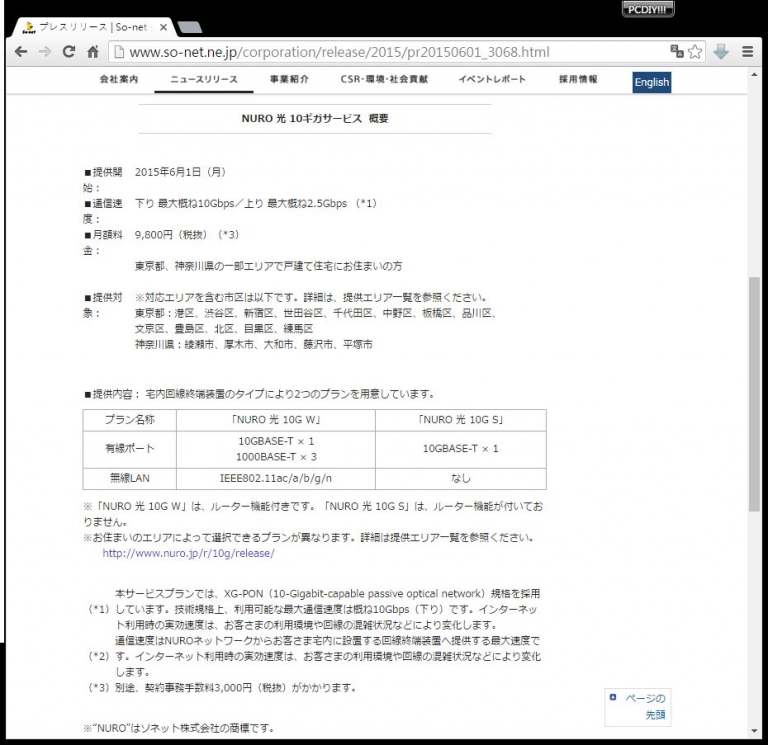
Task: Click the NURO 光 10ギガサービス 概要 heading
Action: 315,119
